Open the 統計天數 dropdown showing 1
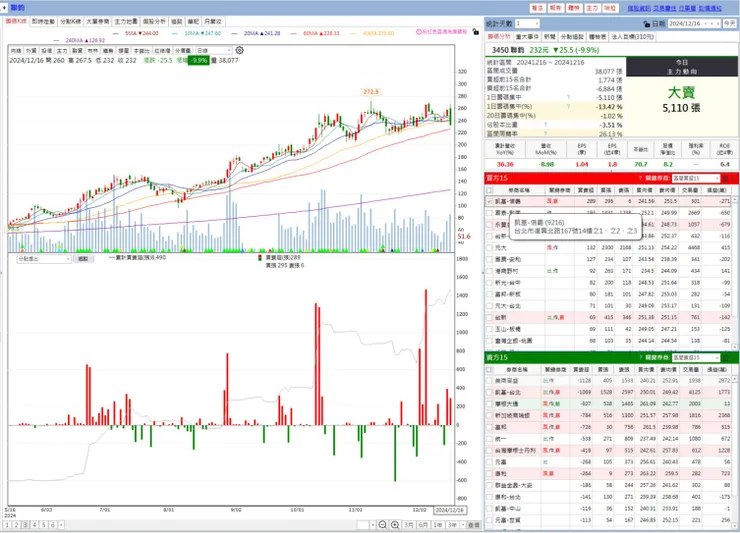740x533 pixels. pyautogui.click(x=527, y=24)
